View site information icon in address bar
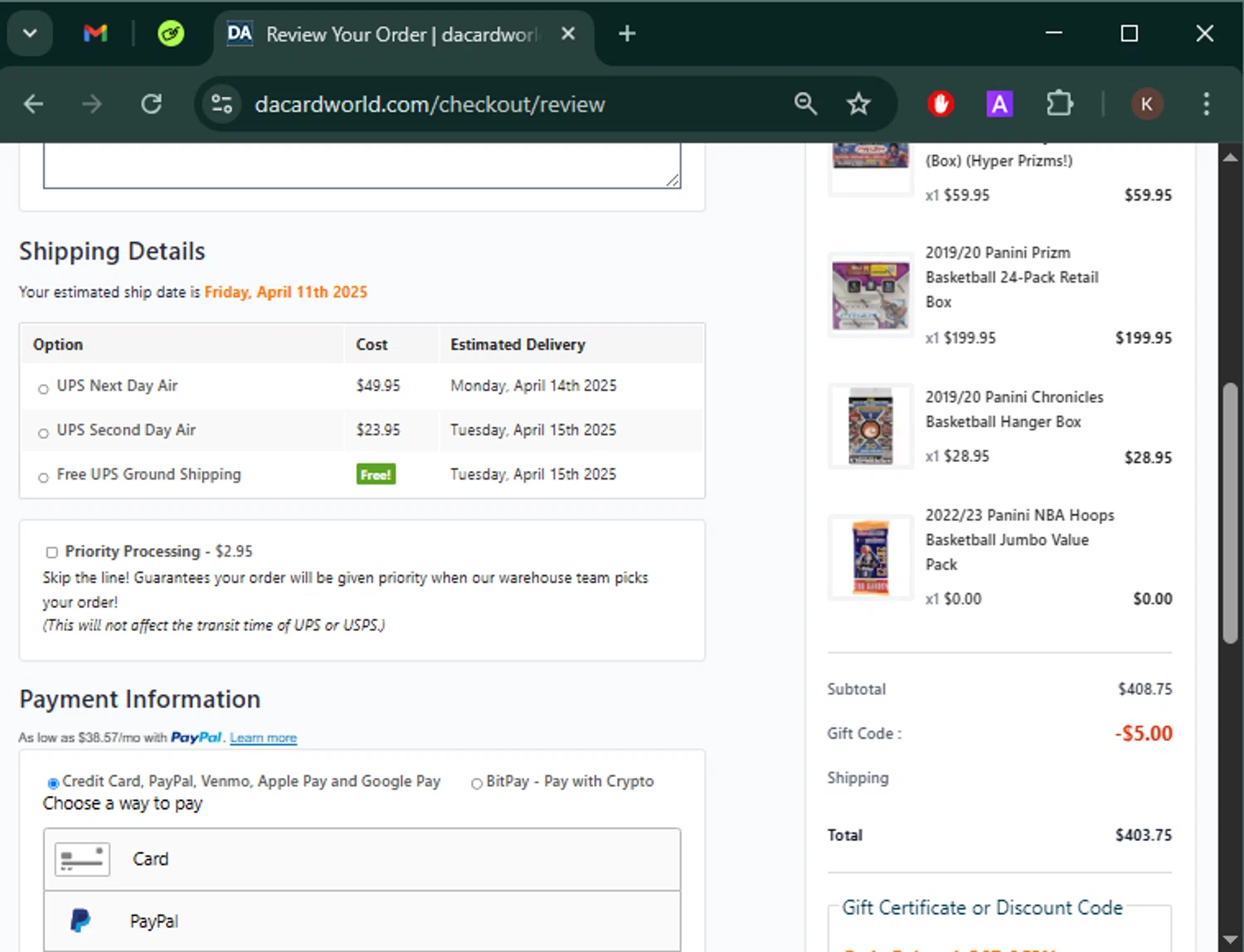 [x=222, y=104]
